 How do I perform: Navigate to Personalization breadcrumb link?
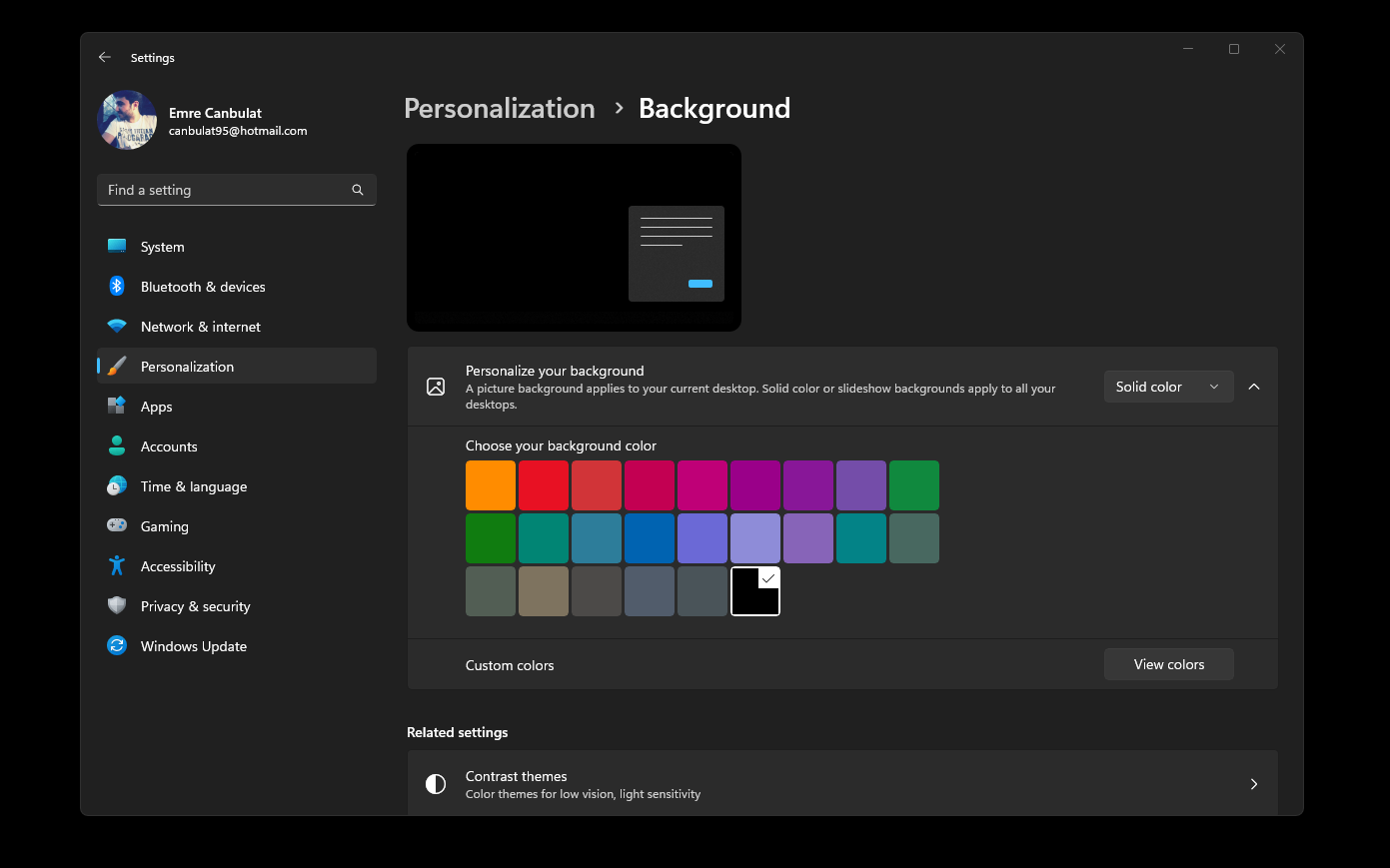(x=499, y=108)
